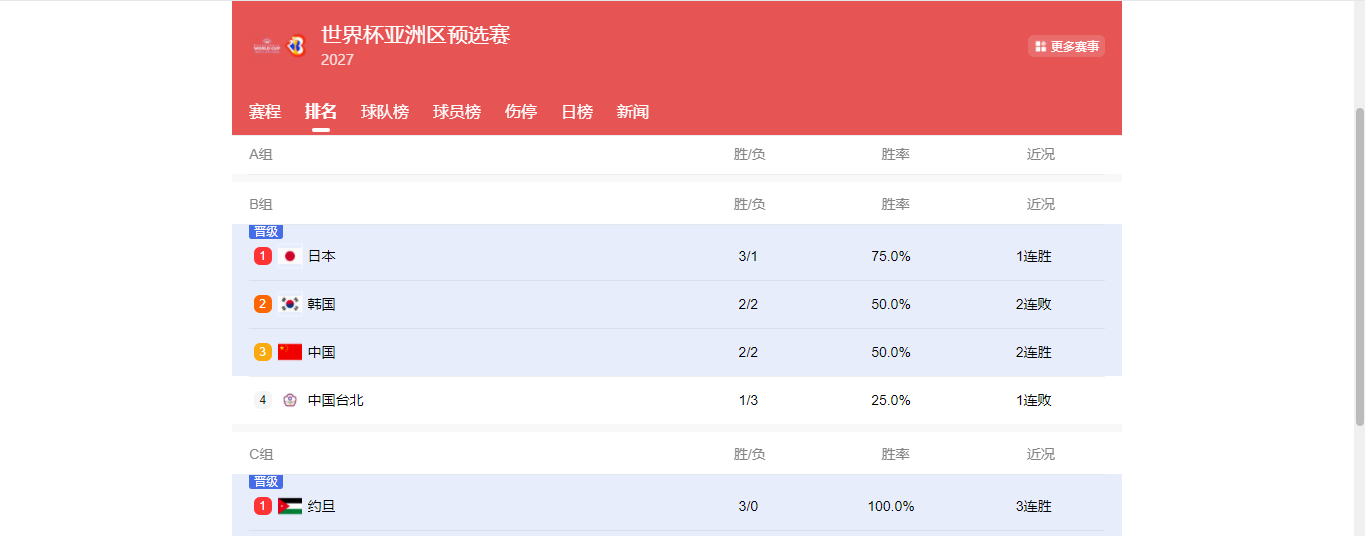Expand the A组 group header
The width and height of the screenshot is (1365, 536).
261,154
